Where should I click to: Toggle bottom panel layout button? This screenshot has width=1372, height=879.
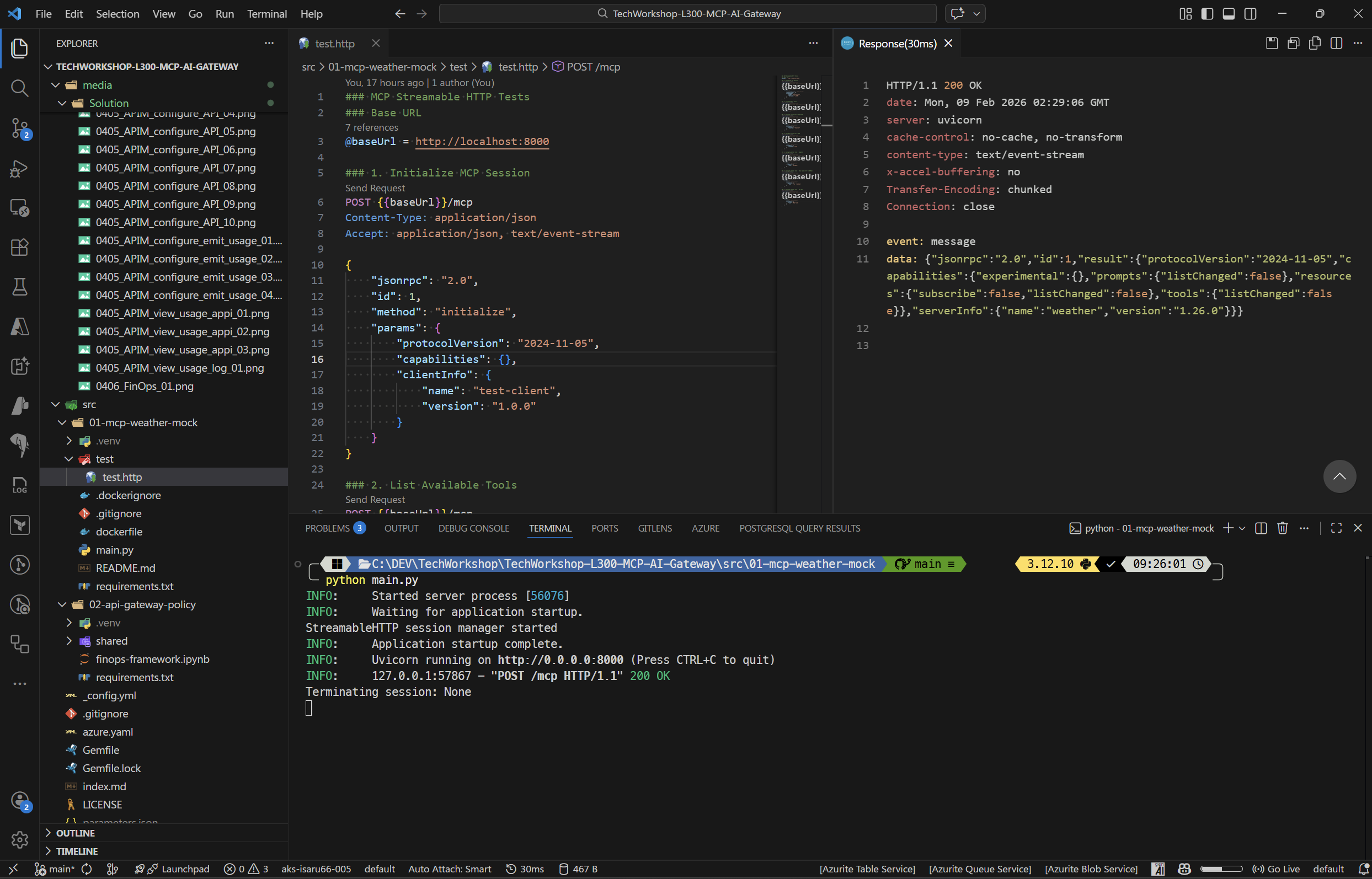click(x=1229, y=13)
